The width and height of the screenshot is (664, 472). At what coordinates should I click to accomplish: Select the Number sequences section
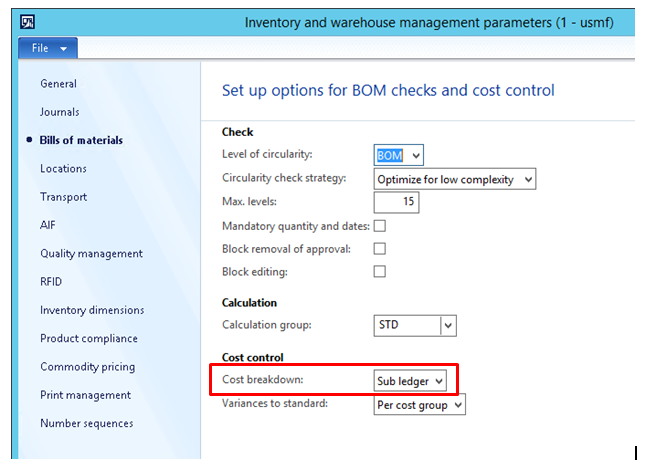pyautogui.click(x=86, y=423)
